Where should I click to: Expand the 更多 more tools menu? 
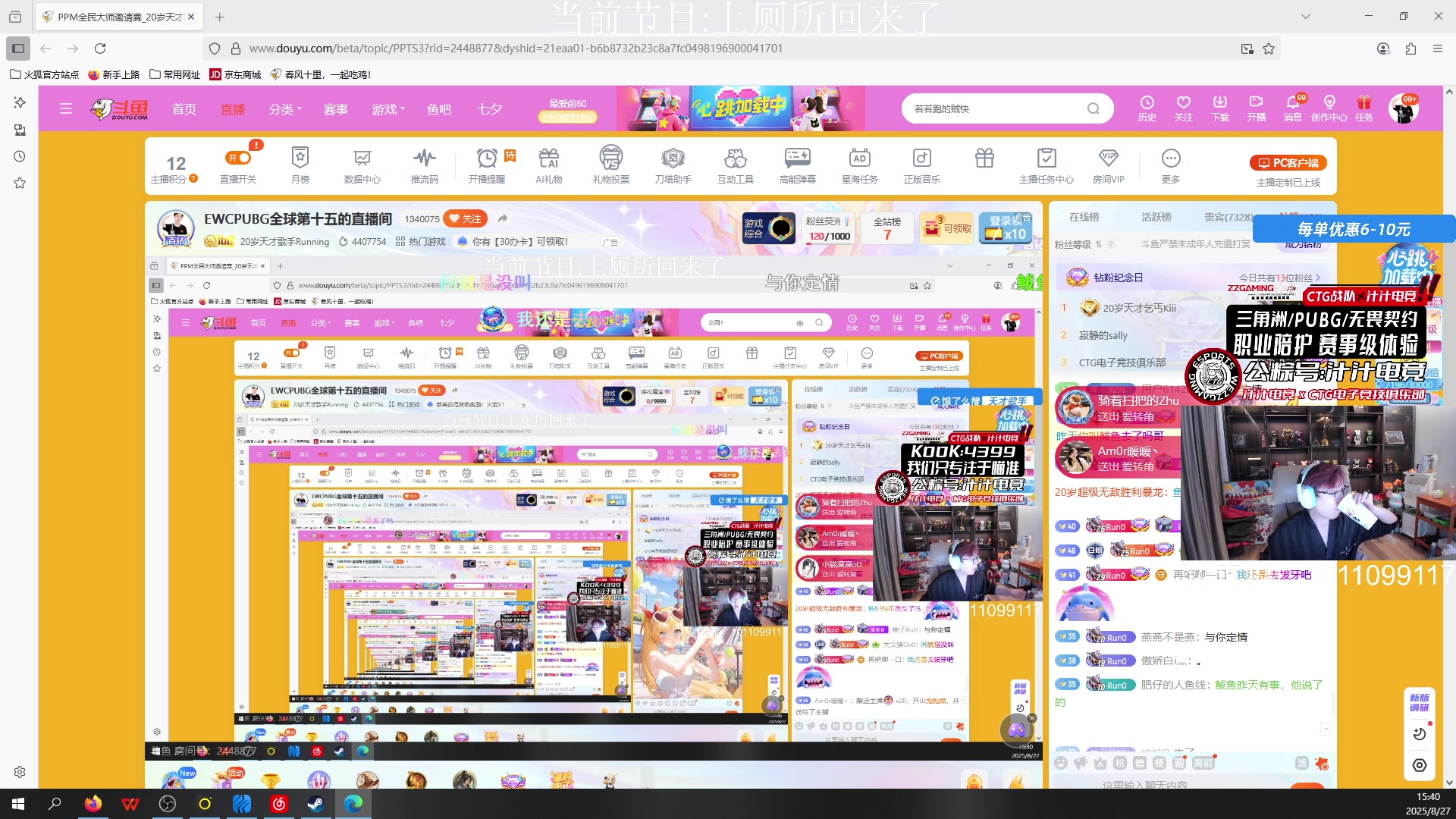(1171, 165)
